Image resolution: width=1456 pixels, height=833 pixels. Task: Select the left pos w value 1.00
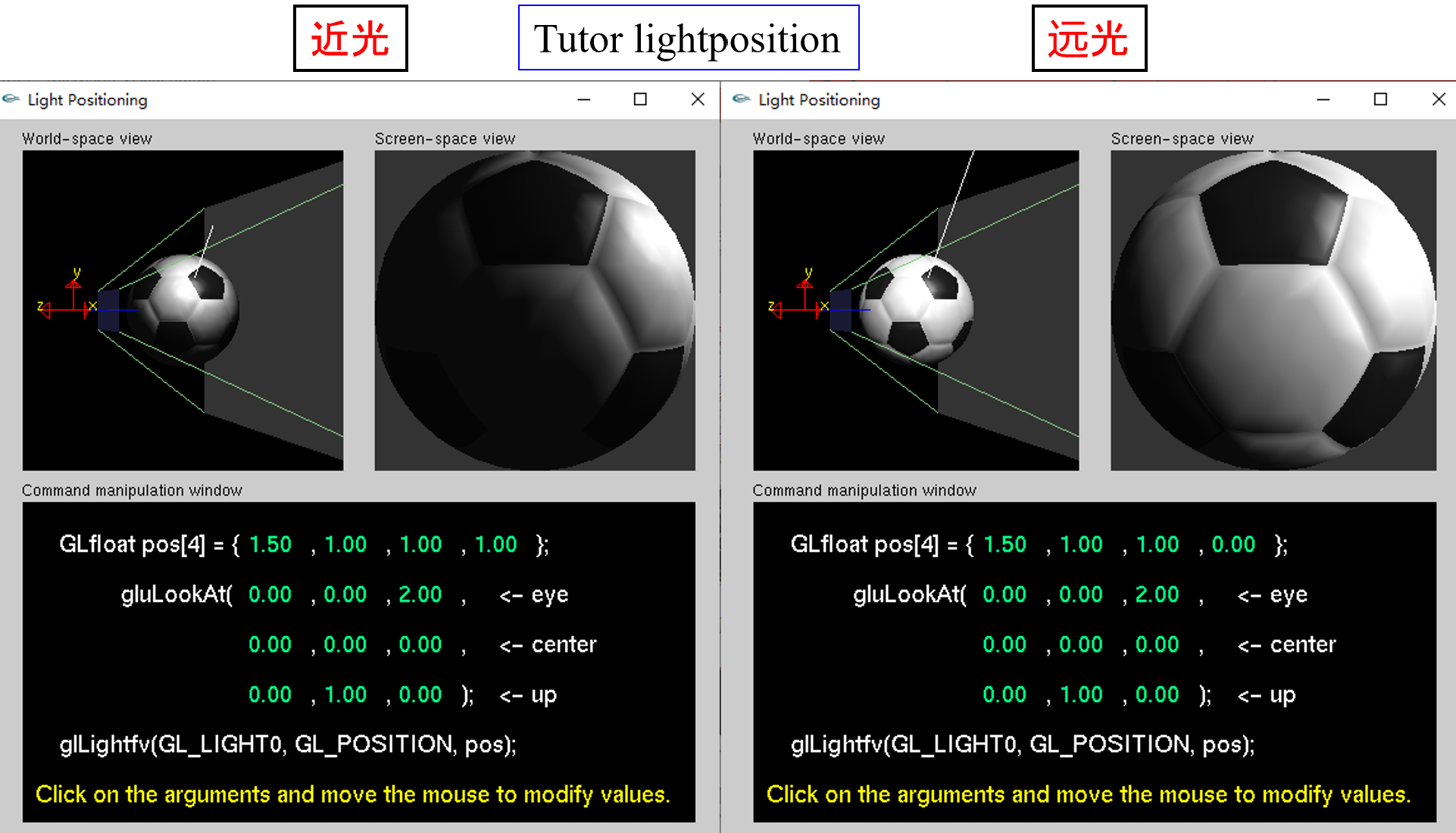point(495,544)
